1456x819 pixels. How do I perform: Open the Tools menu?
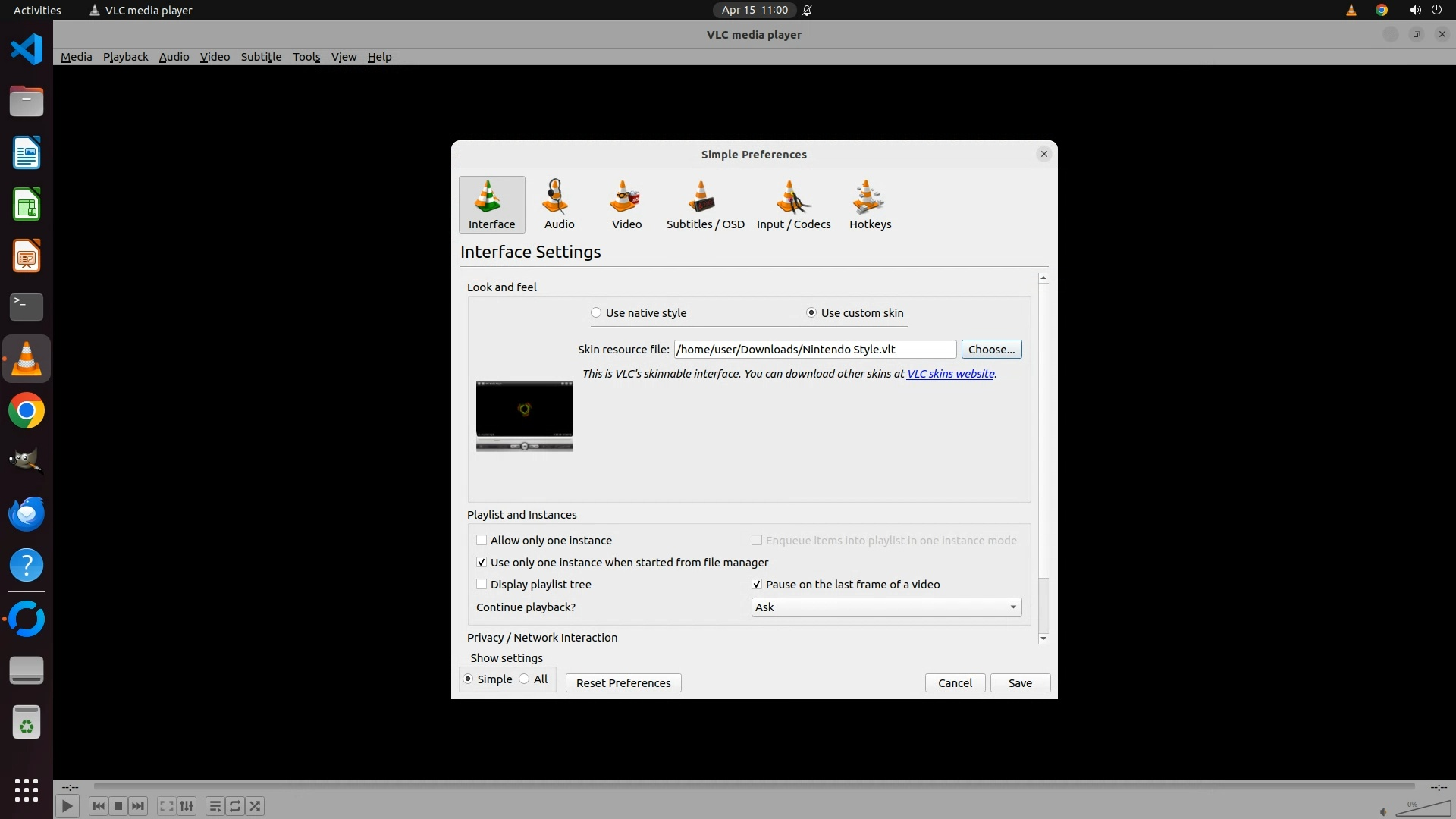pos(306,57)
